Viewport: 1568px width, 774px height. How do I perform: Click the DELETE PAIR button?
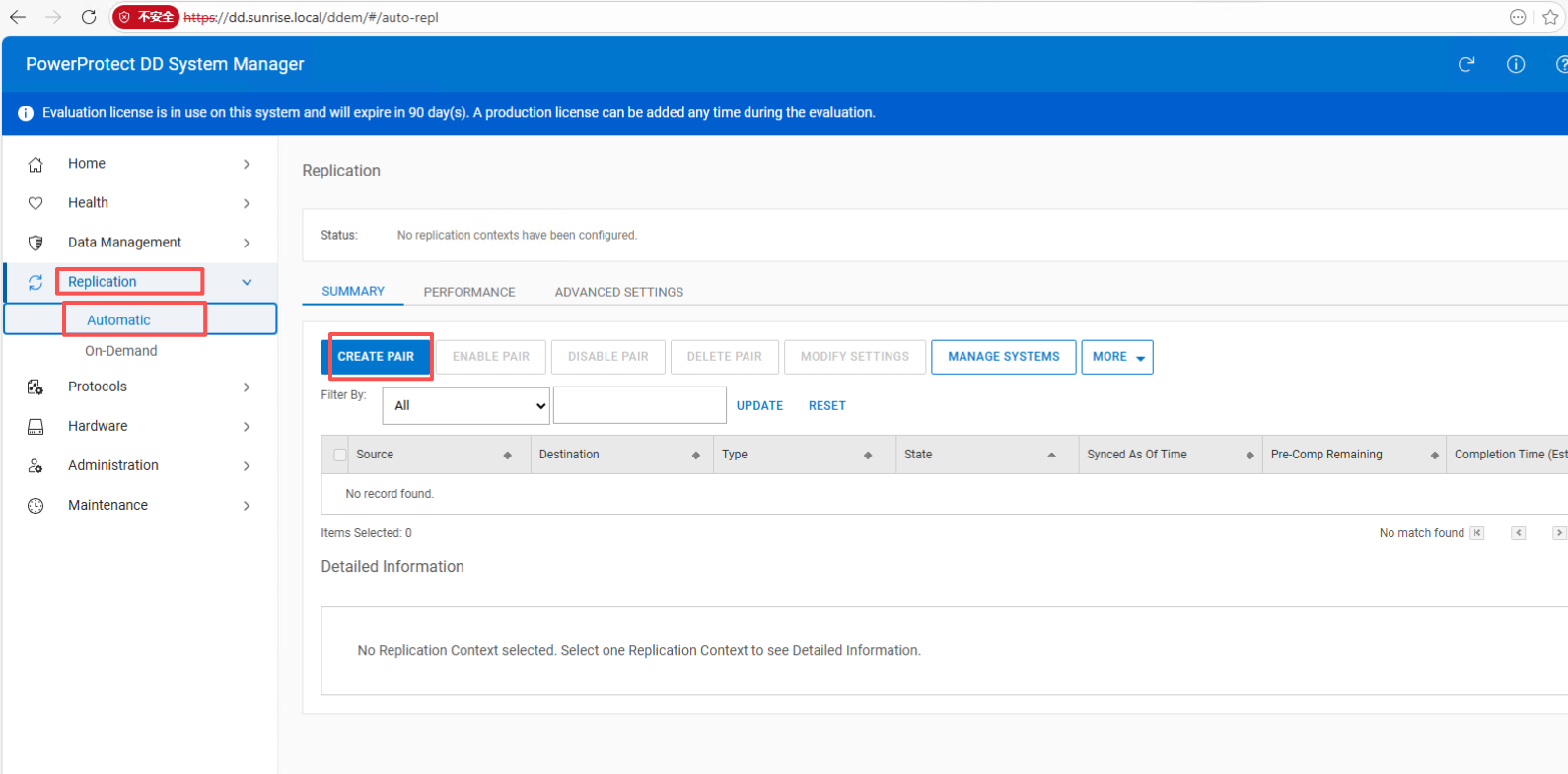coord(725,357)
